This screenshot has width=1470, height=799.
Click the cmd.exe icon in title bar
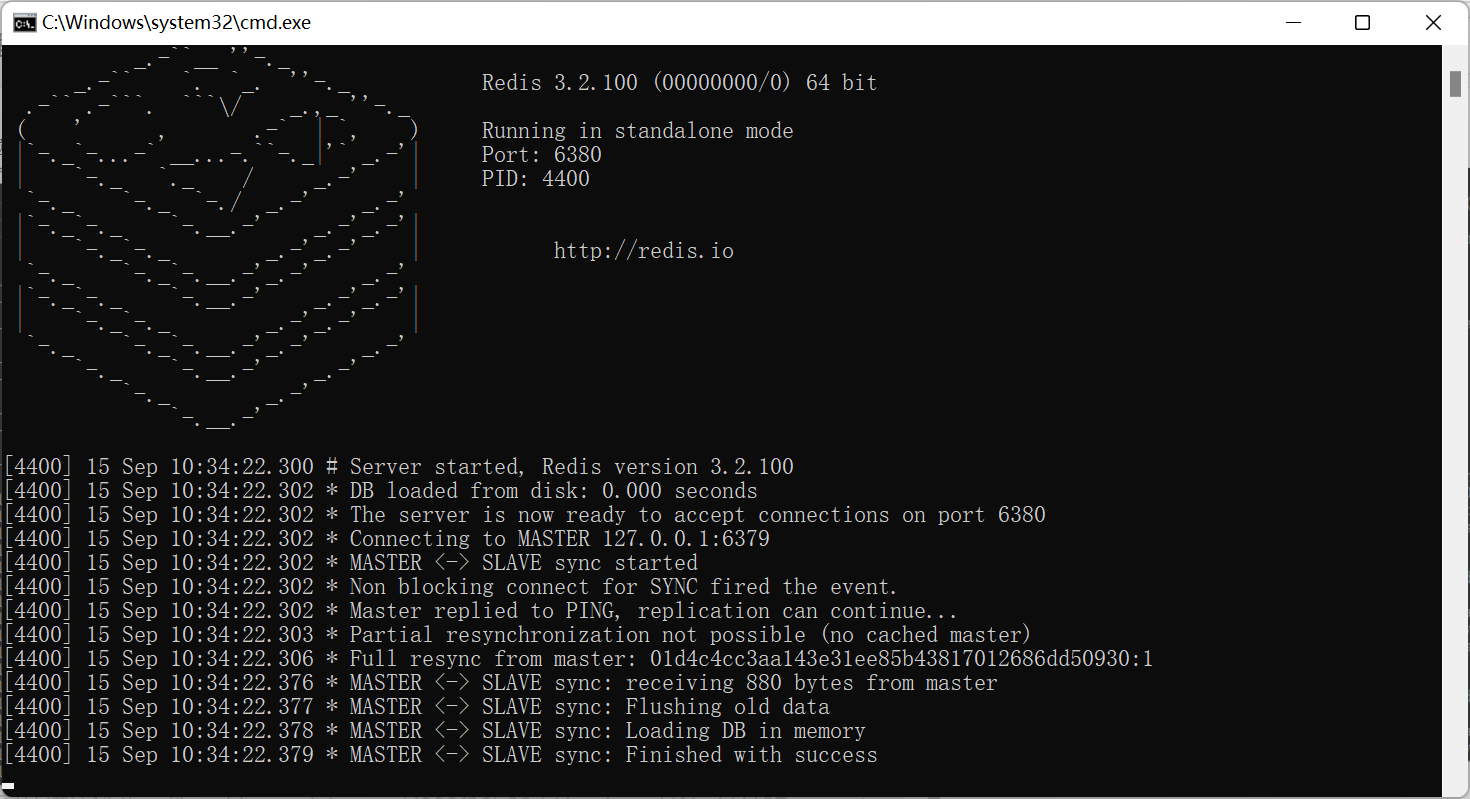click(x=24, y=22)
